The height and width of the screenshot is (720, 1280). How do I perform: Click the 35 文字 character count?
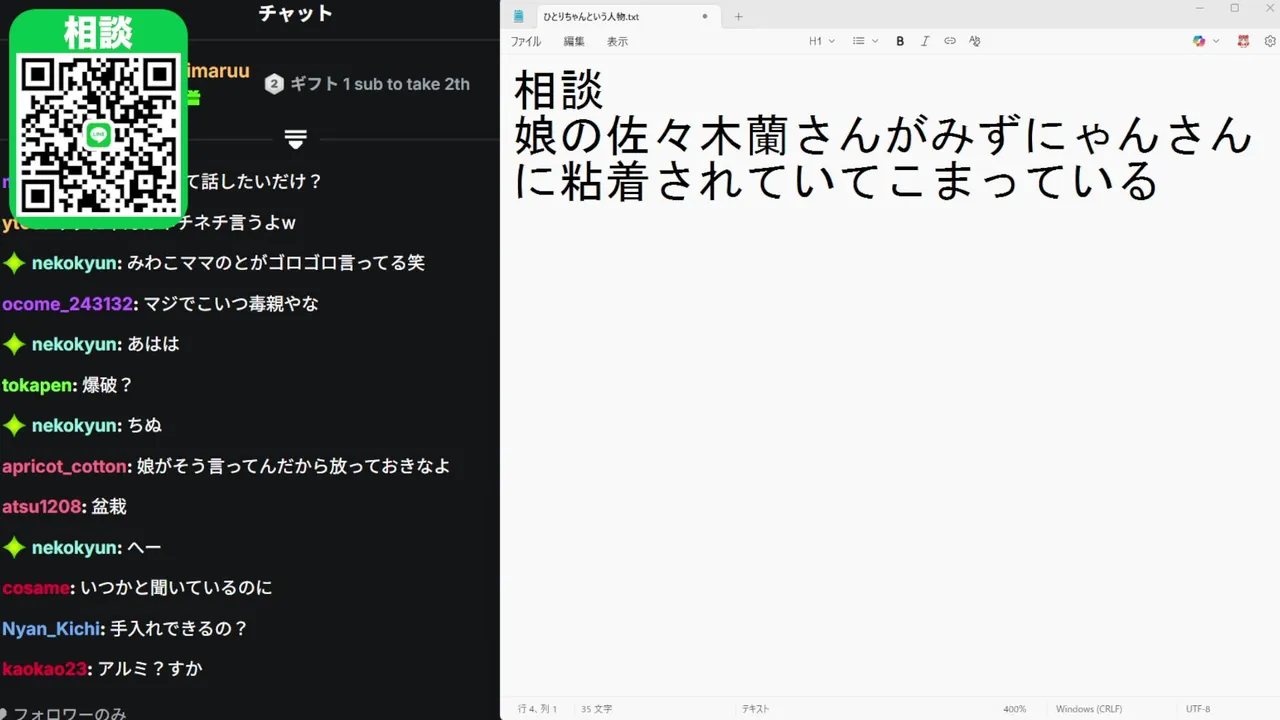(x=597, y=709)
